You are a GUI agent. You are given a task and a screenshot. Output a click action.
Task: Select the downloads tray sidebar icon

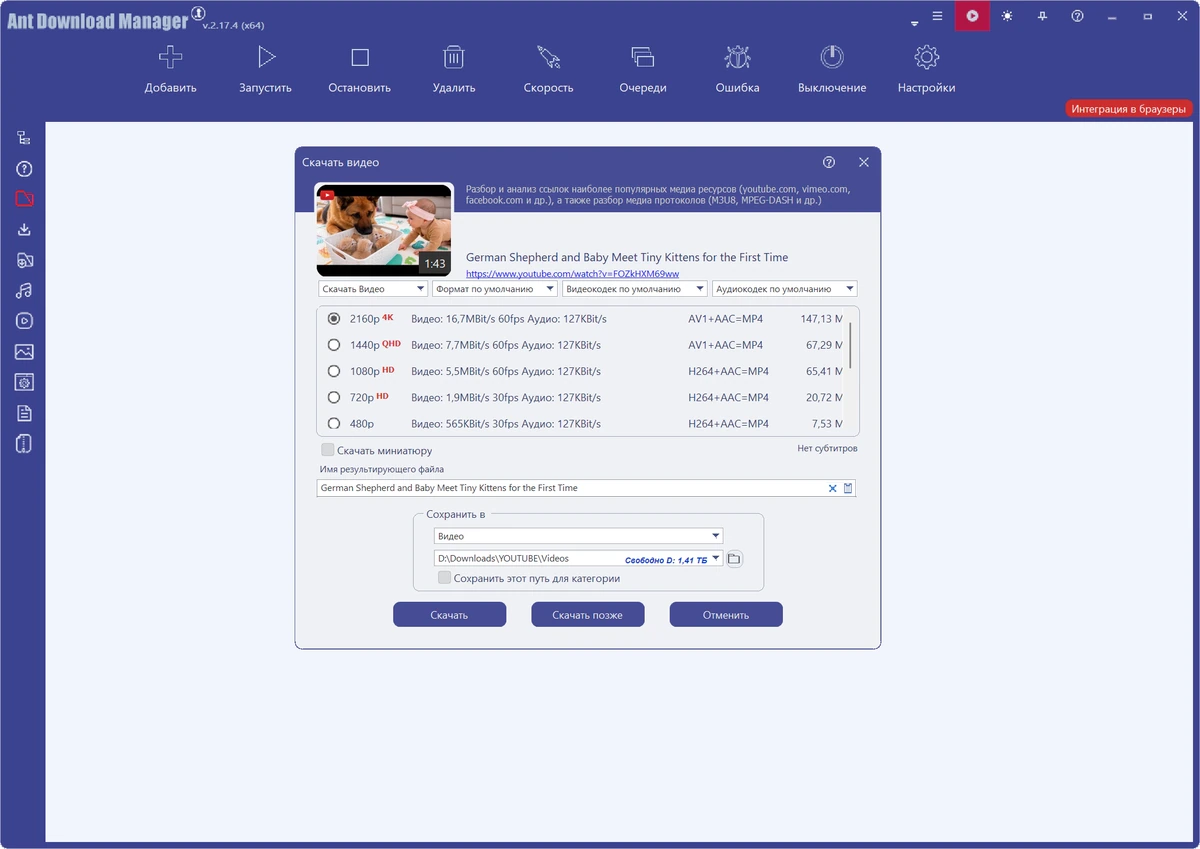(24, 230)
